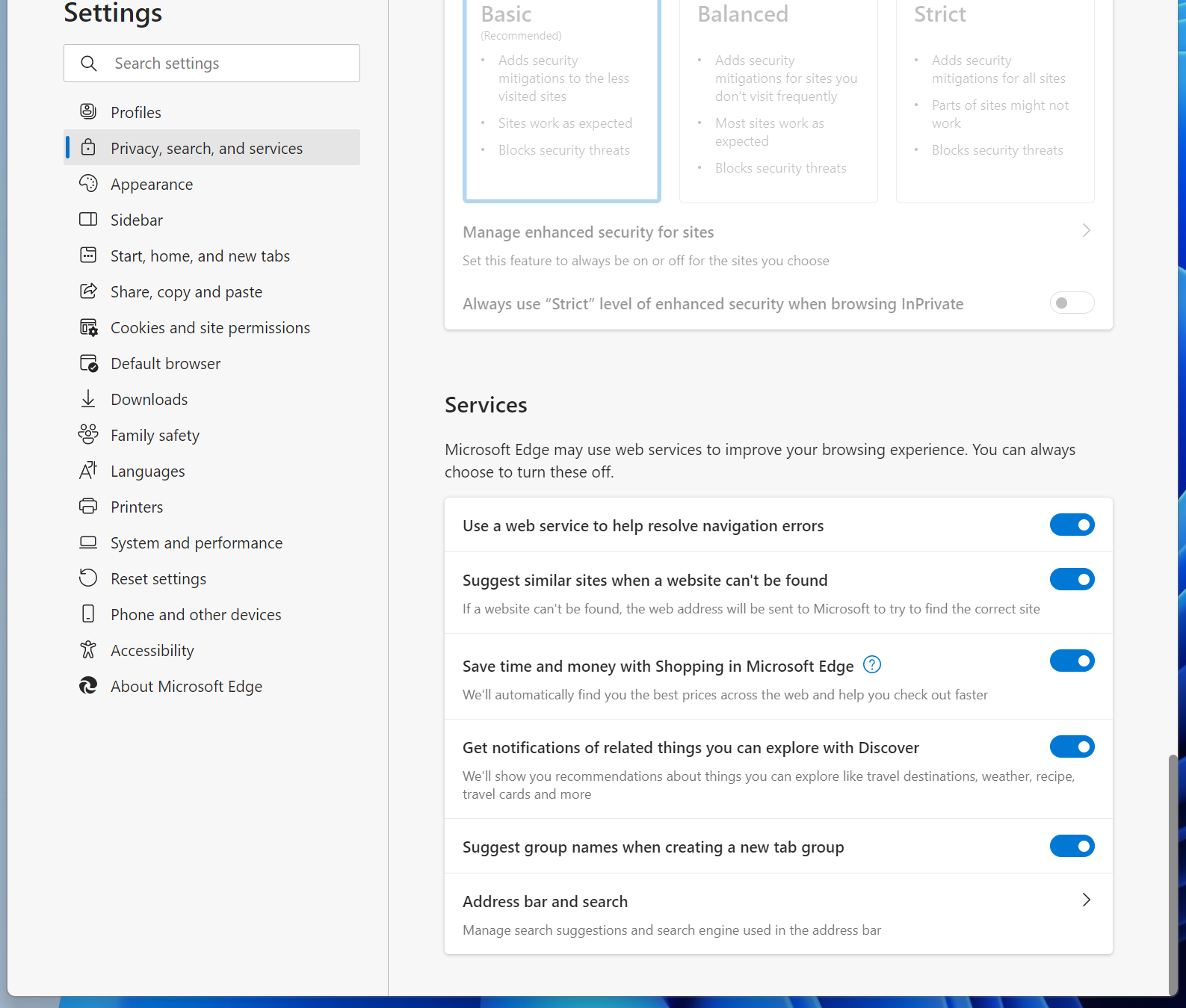Image resolution: width=1186 pixels, height=1008 pixels.
Task: Go to Printers settings
Action: 212,507
